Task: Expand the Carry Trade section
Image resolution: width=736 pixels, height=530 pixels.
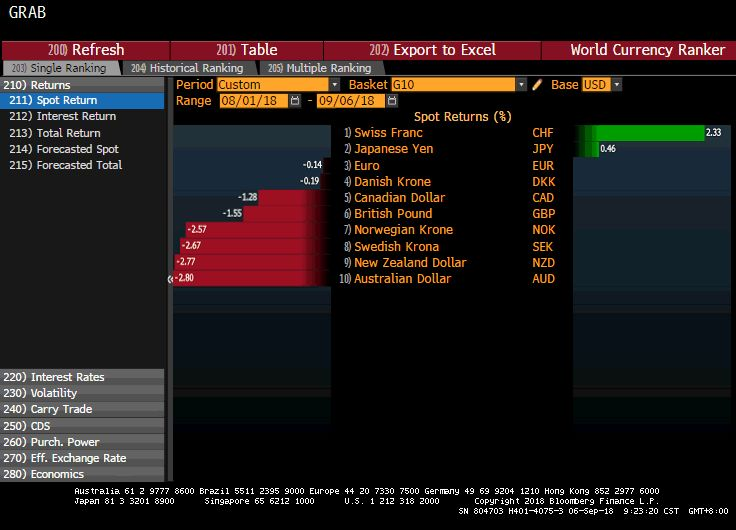Action: pyautogui.click(x=82, y=409)
